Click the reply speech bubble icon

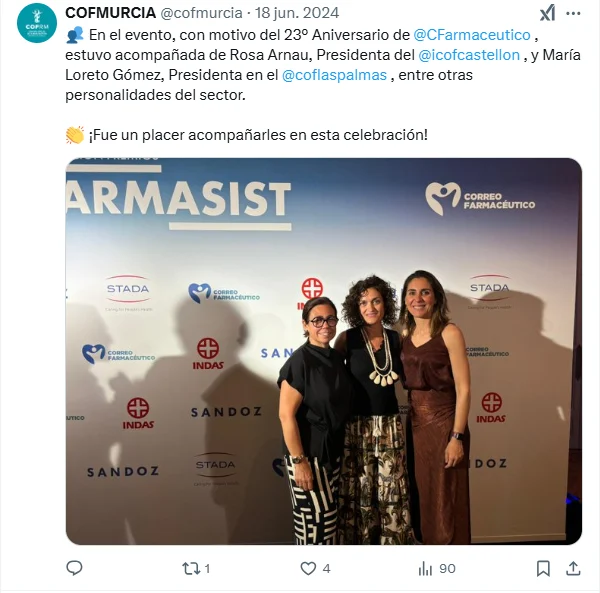tap(74, 568)
